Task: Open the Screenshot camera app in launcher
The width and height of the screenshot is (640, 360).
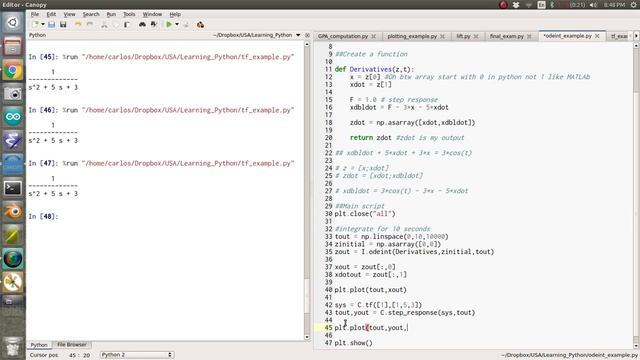Action: [13, 93]
